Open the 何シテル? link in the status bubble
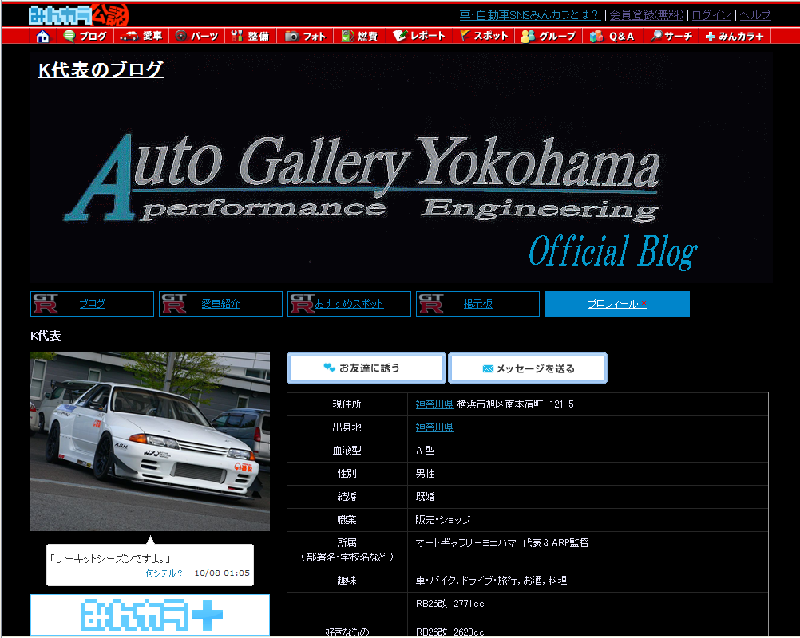The height and width of the screenshot is (638, 800). (164, 573)
